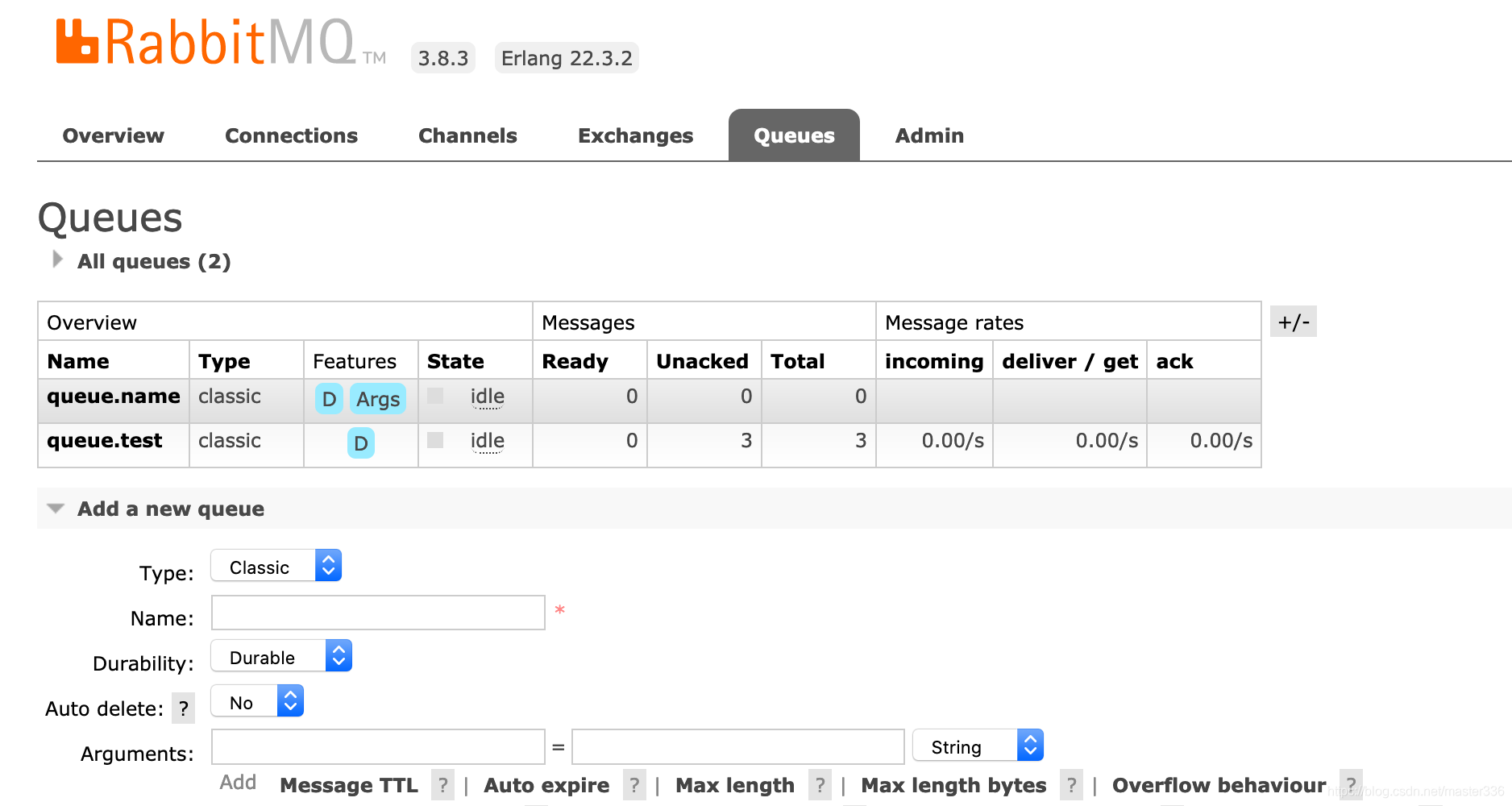This screenshot has width=1512, height=806.
Task: Click the Add label below the Arguments field
Action: point(238,783)
